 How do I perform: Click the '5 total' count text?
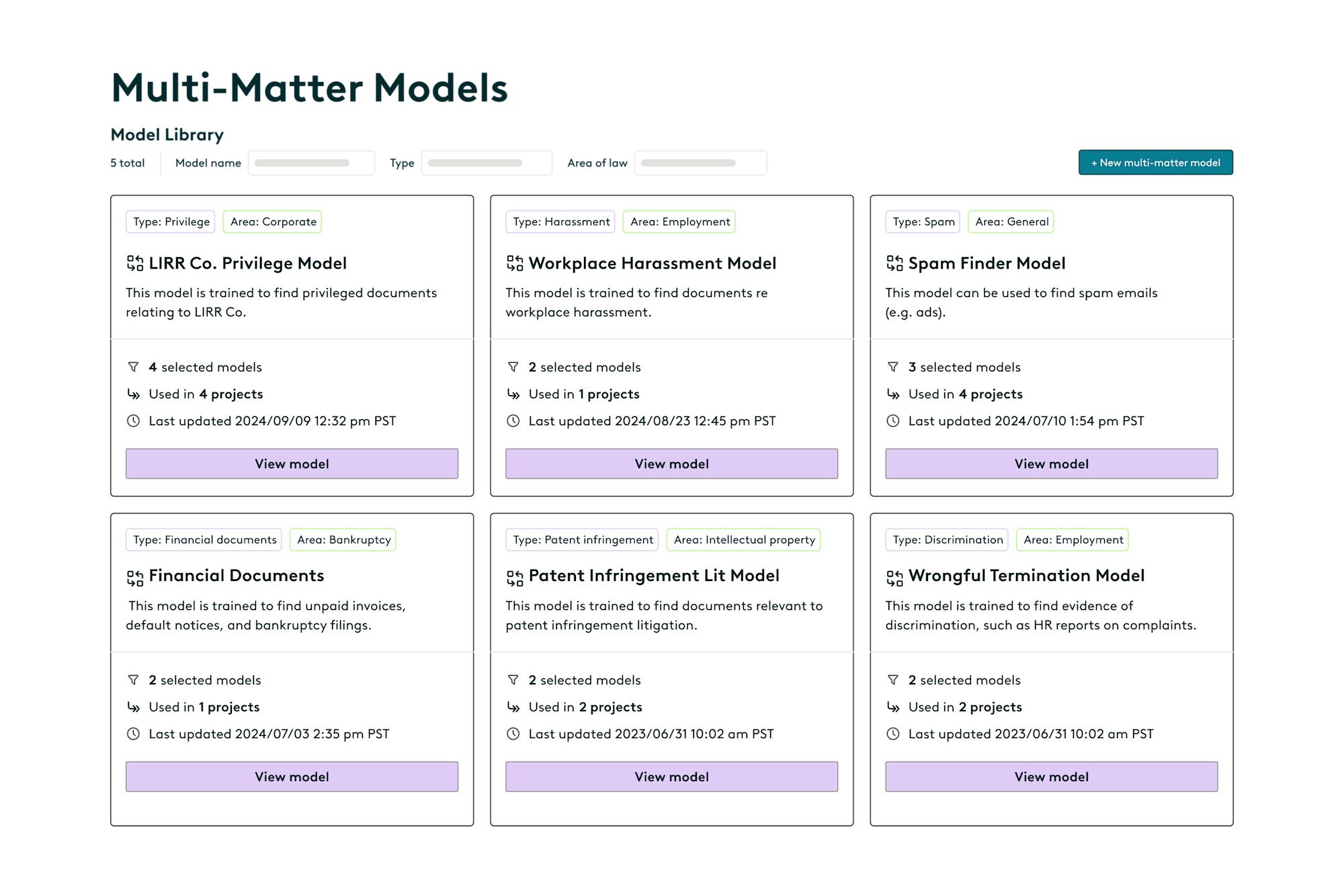point(128,163)
